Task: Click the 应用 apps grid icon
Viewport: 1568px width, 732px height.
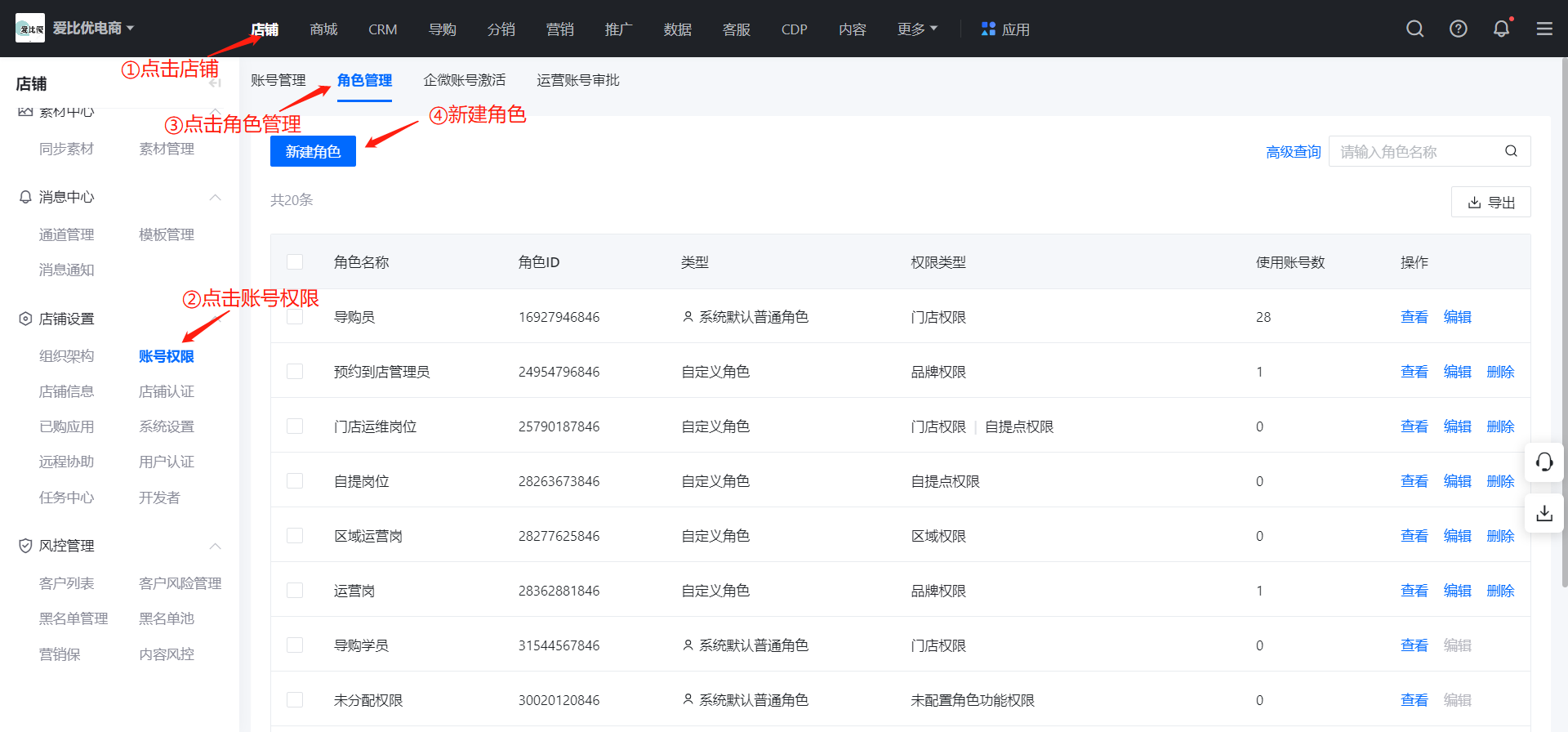Action: [988, 29]
